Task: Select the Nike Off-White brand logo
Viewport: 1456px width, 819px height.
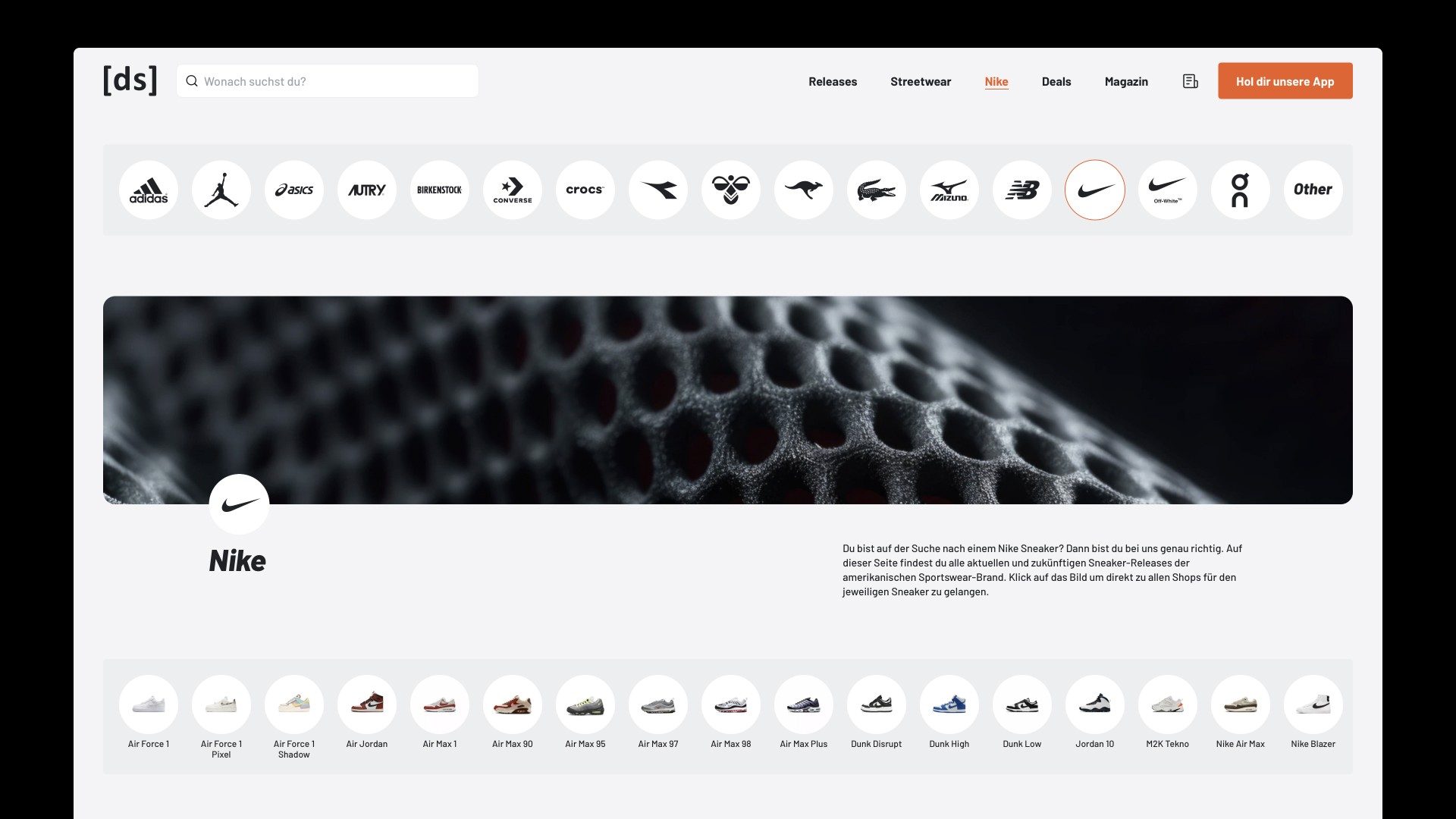Action: [1168, 190]
